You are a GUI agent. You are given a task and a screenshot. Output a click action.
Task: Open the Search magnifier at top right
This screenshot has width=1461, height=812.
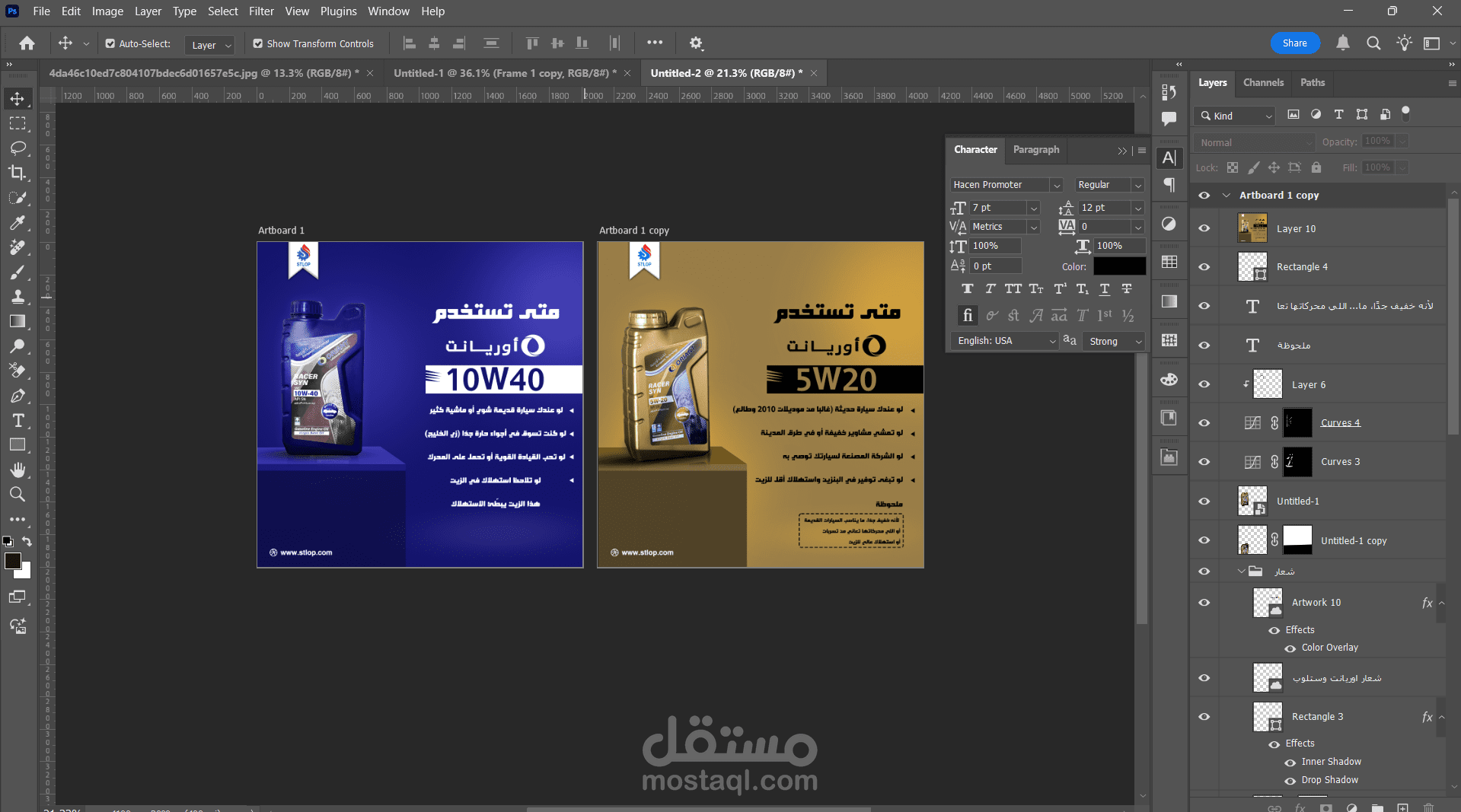tap(1373, 43)
